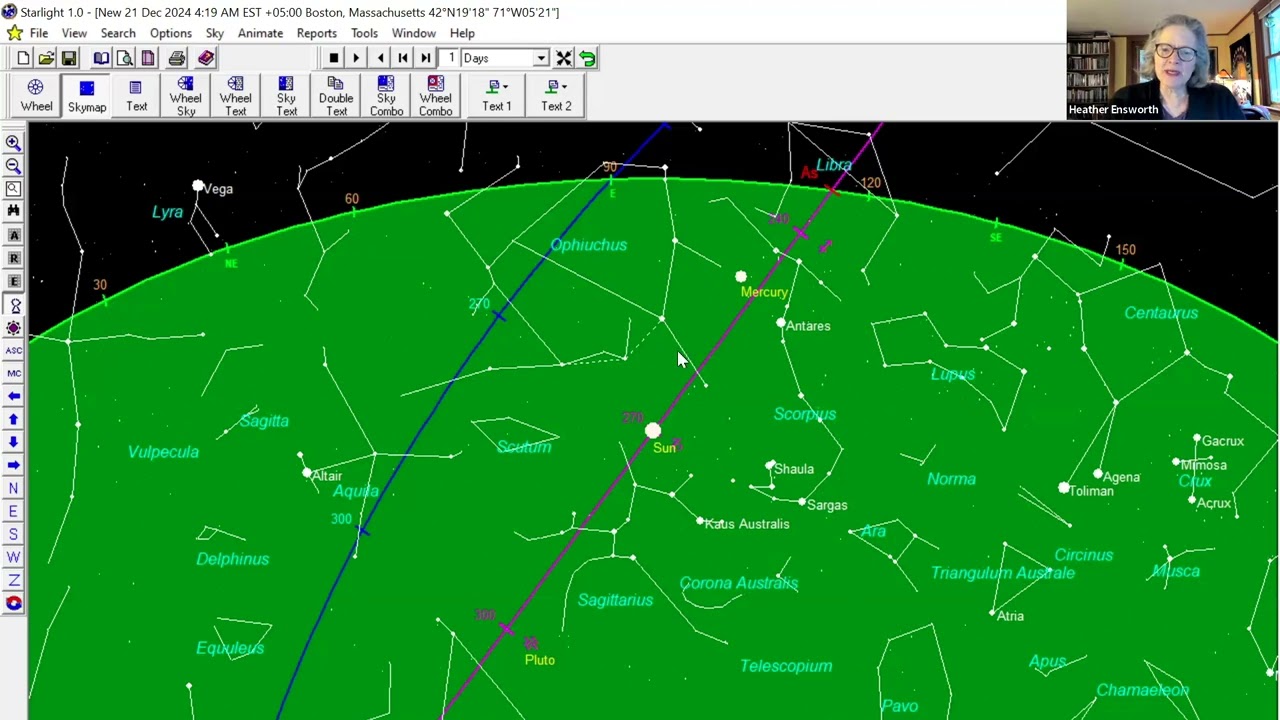The width and height of the screenshot is (1280, 720).
Task: Face the sky map East (E)
Action: 13,511
